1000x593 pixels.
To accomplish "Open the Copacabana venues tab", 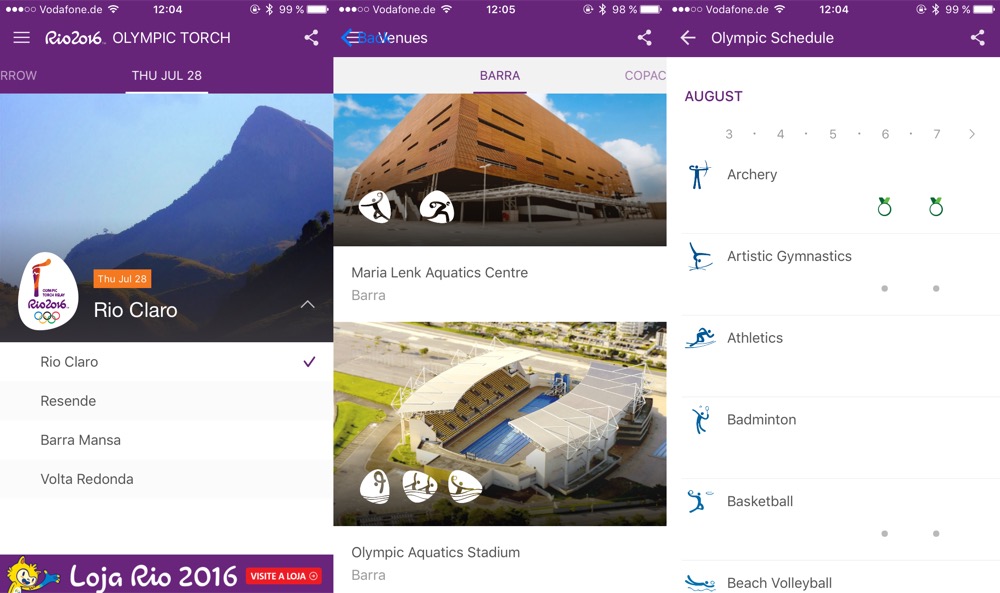I will (x=645, y=76).
